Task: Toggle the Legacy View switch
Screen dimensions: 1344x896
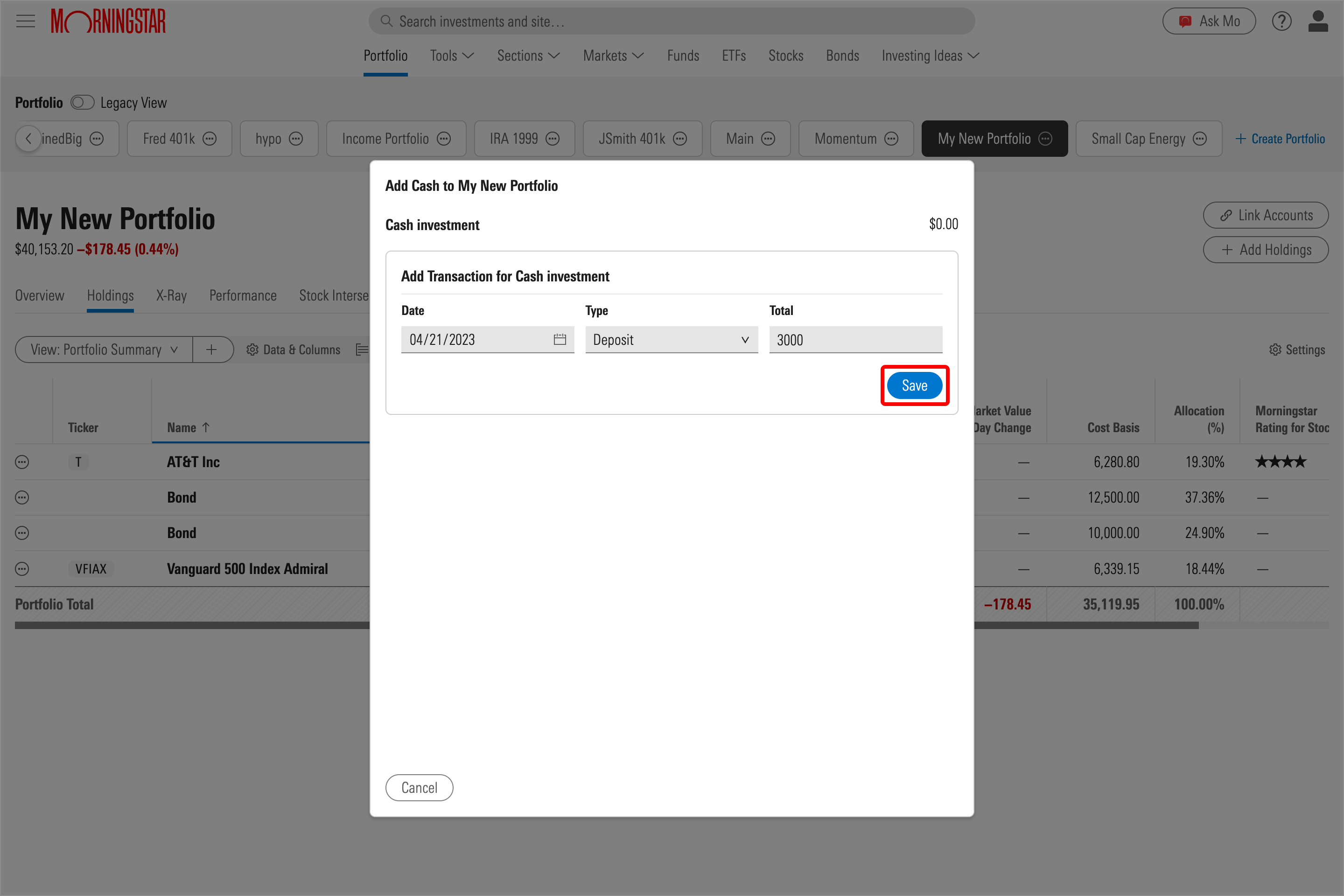Action: 82,103
